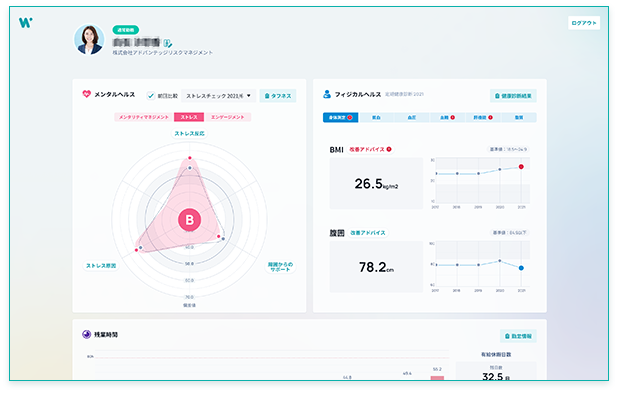Image resolution: width=618 pixels, height=394 pixels.
Task: Click the W logo at top left
Action: [26, 22]
